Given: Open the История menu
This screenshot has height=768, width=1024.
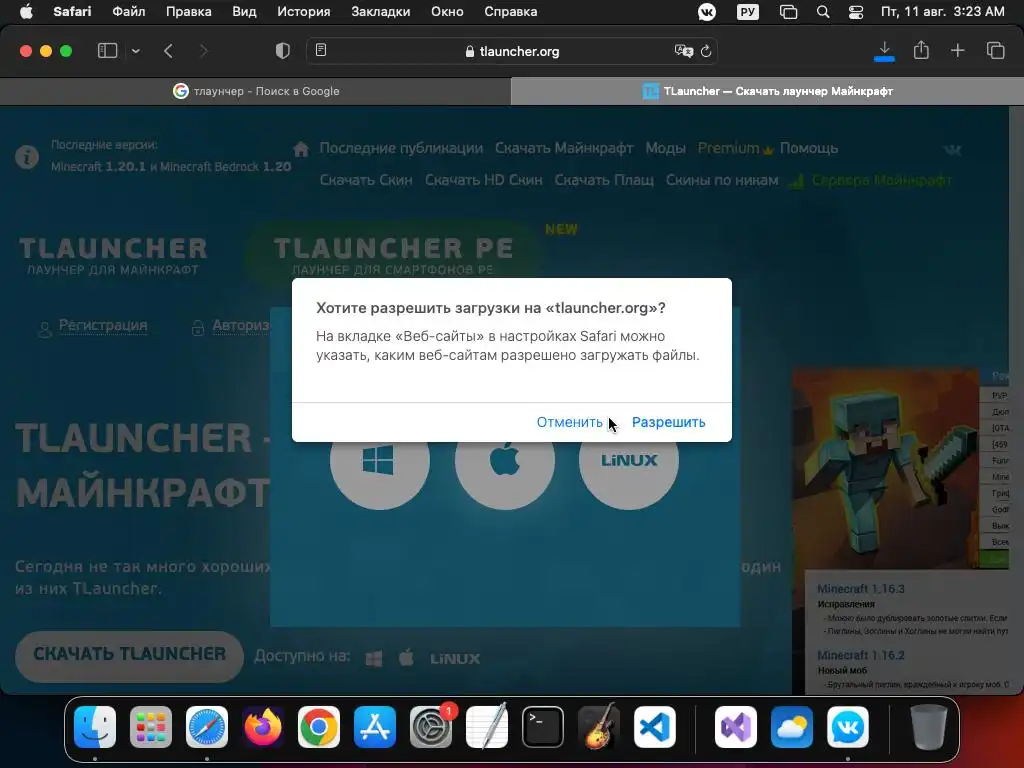Looking at the screenshot, I should pos(304,12).
